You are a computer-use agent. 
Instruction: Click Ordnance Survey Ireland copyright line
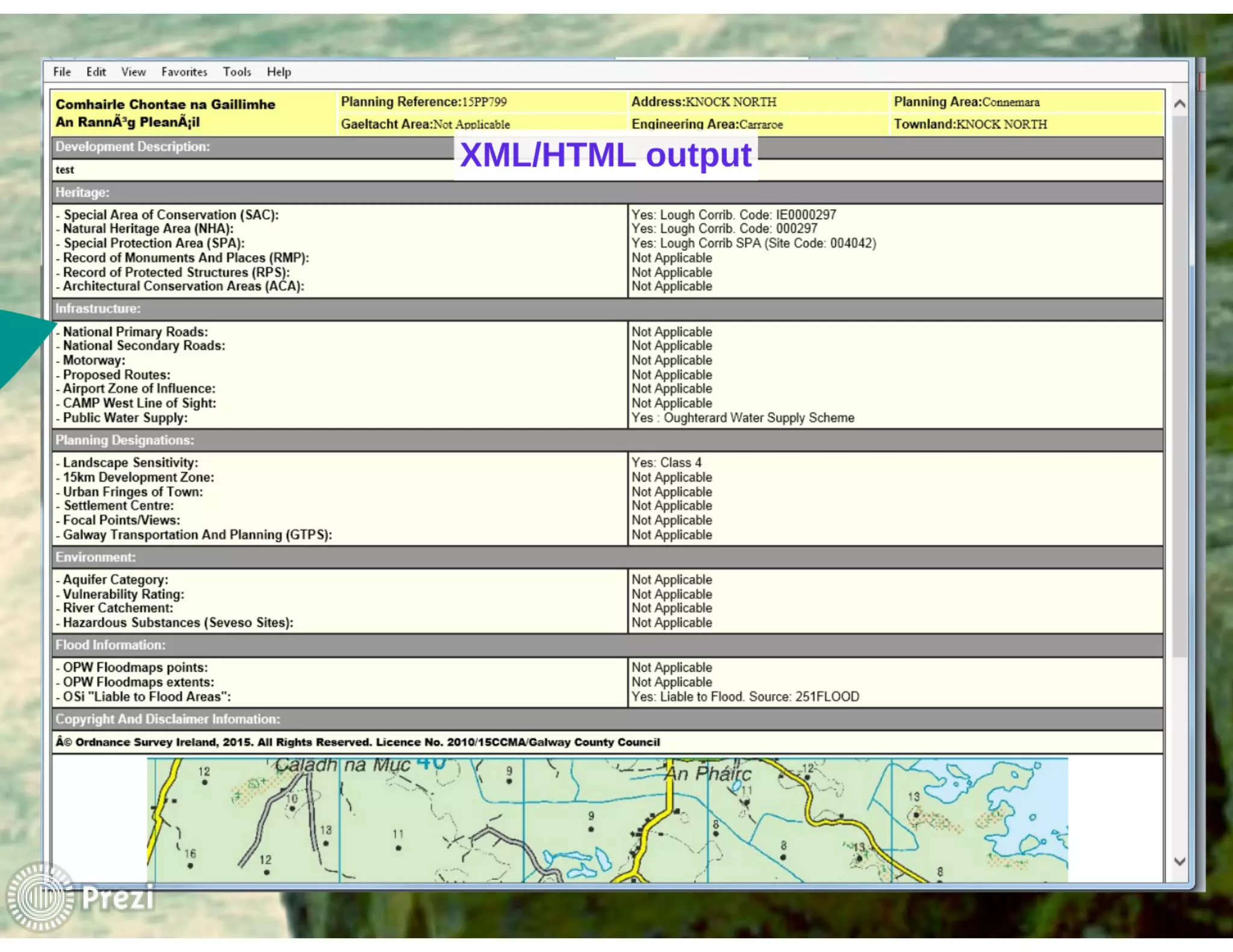(x=358, y=742)
